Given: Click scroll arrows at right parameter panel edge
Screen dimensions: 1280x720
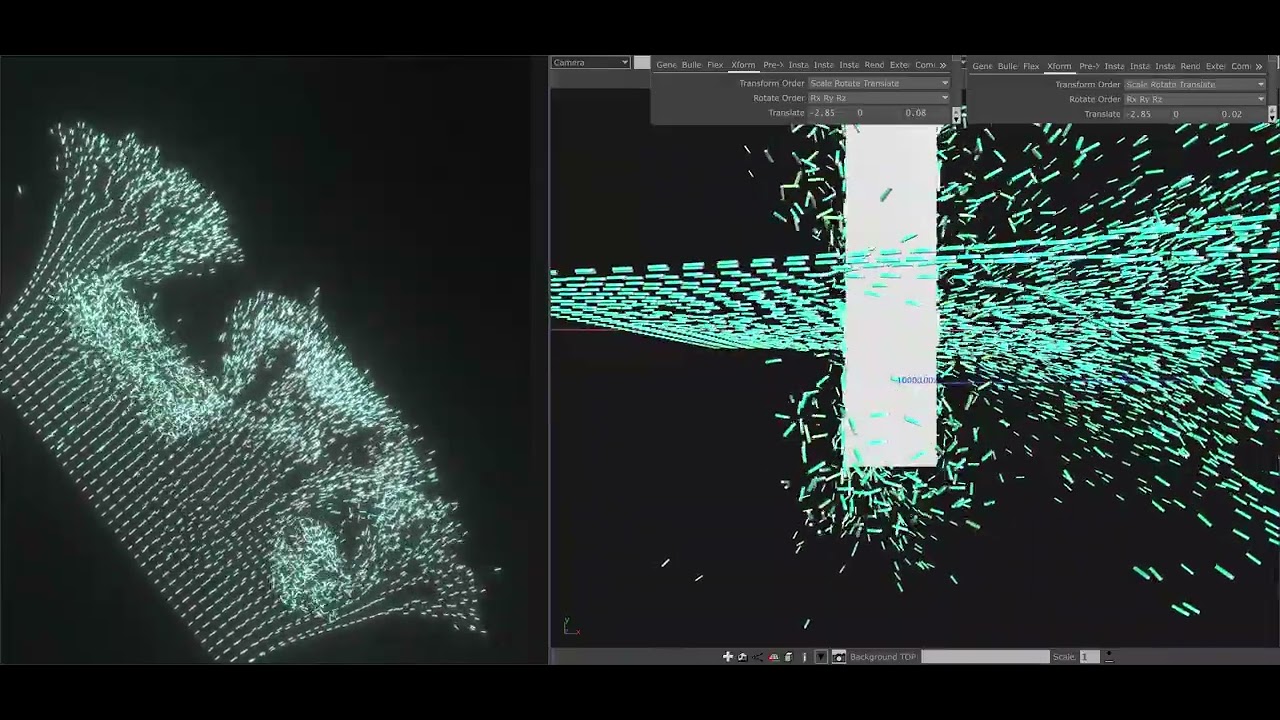Looking at the screenshot, I should coord(1273,114).
